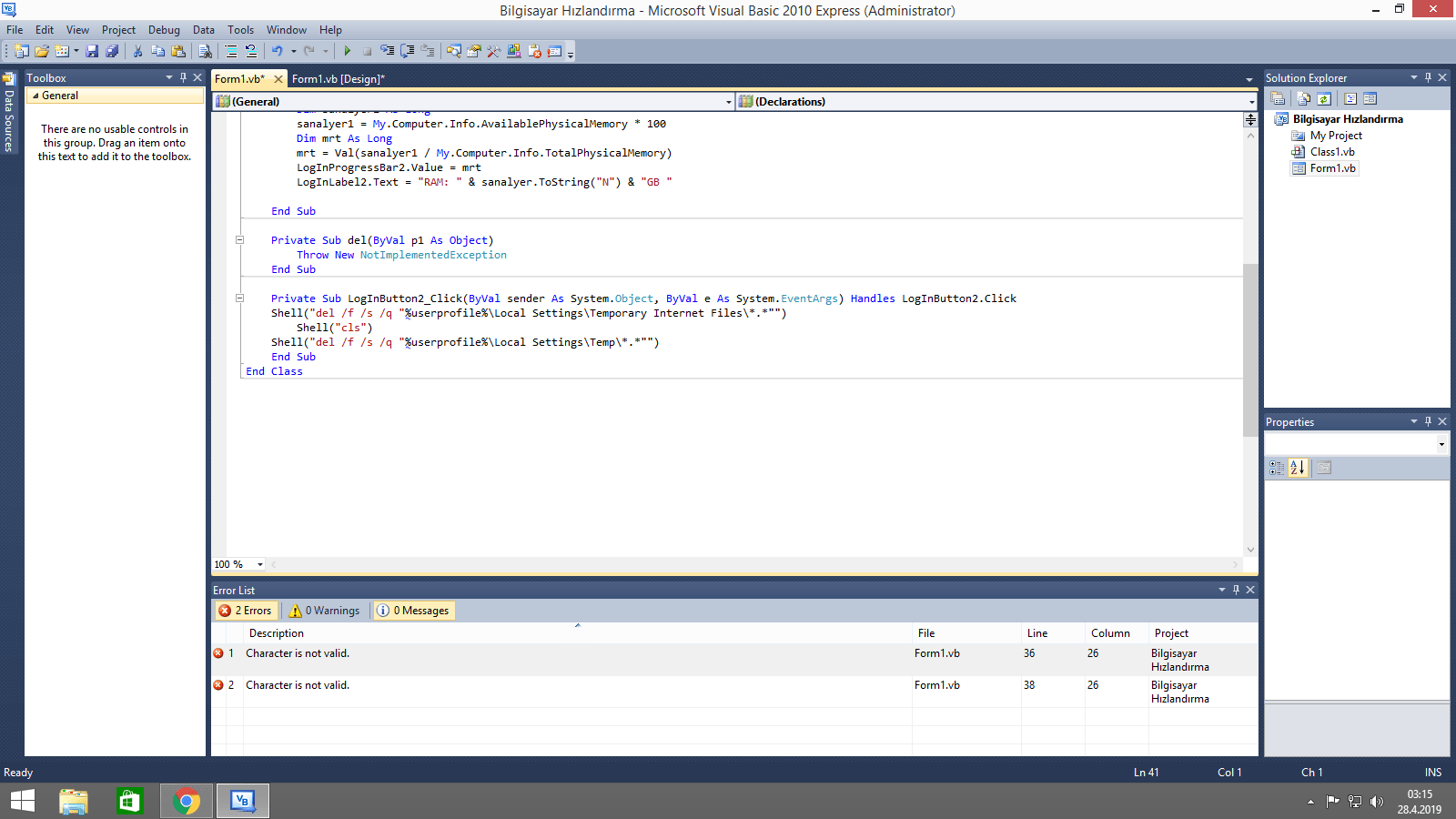Viewport: 1456px width, 819px height.
Task: Click Solution Explorer's Properties icon
Action: (1278, 98)
